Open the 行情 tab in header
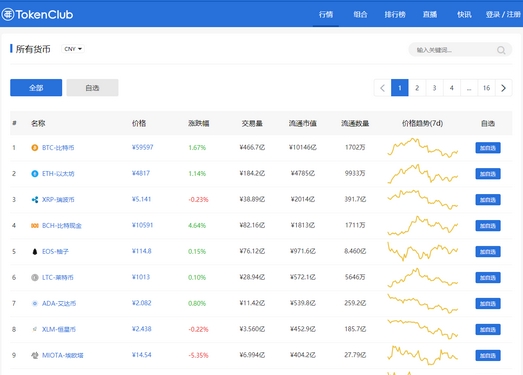The image size is (523, 375). coord(326,14)
